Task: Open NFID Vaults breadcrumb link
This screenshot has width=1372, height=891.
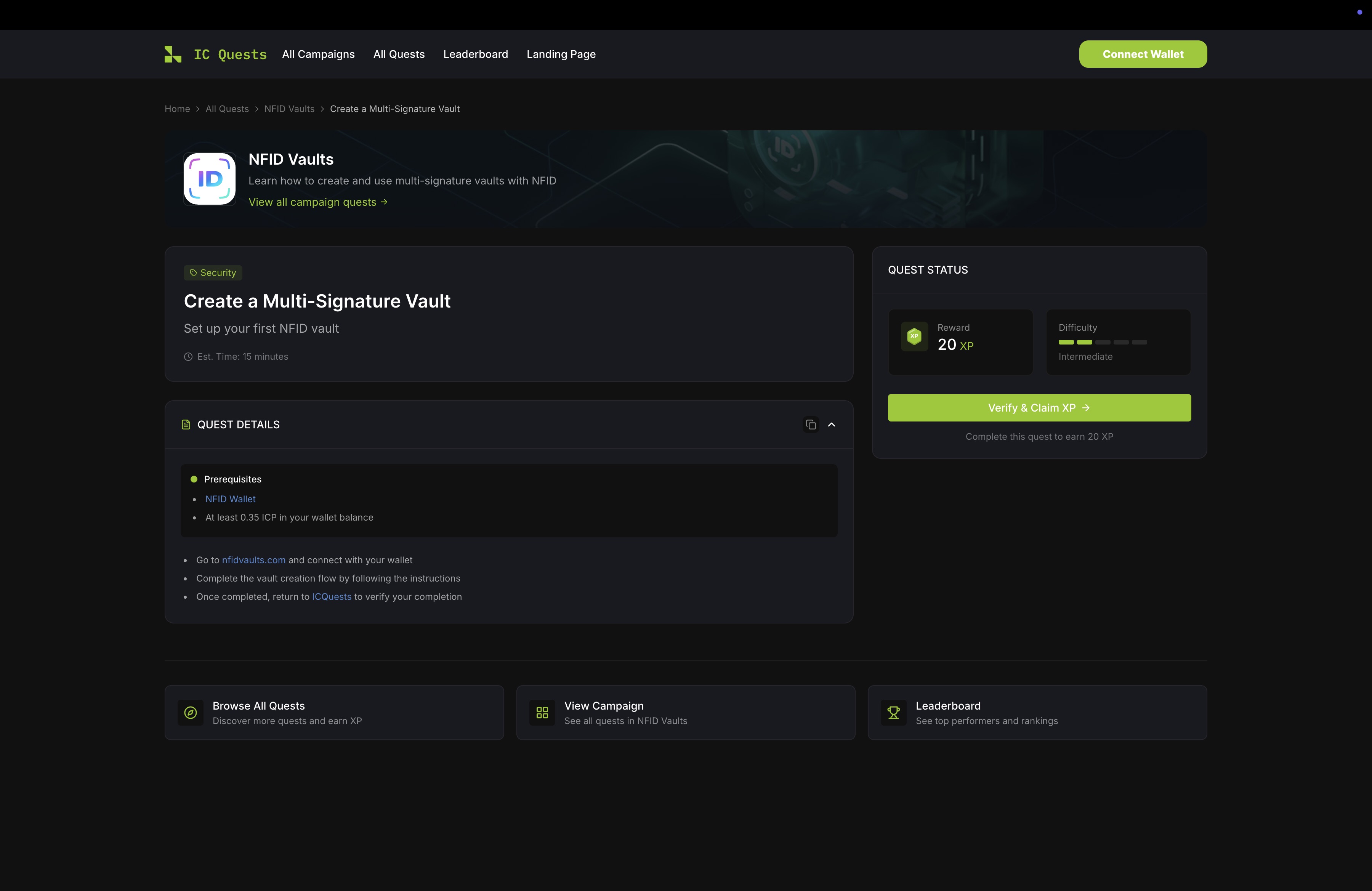Action: pos(289,109)
